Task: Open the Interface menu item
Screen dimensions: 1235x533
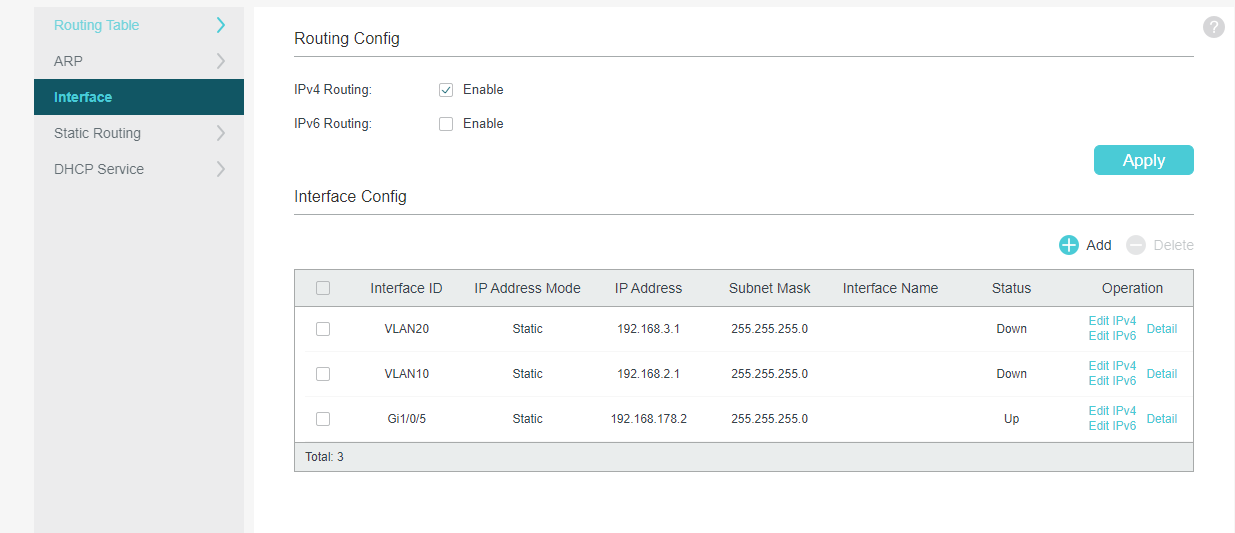Action: (x=83, y=97)
